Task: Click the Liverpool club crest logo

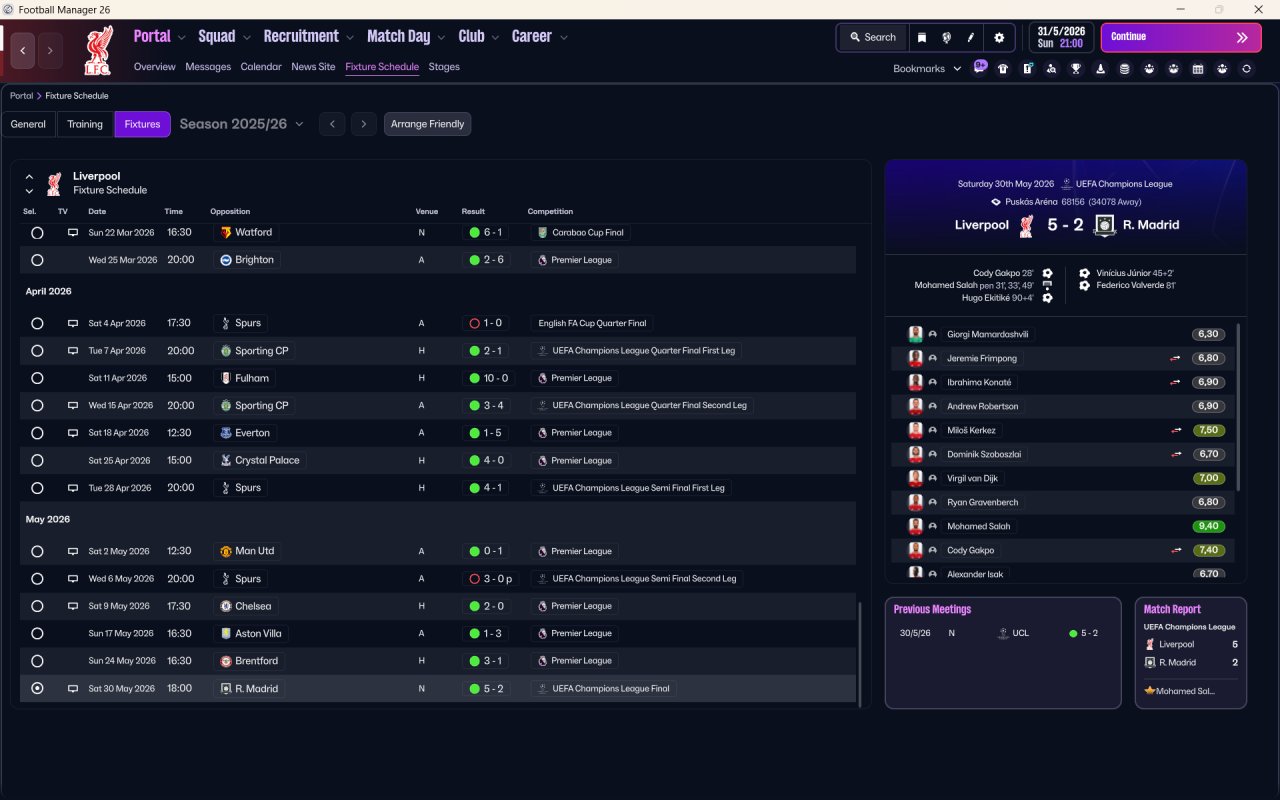Action: 98,51
